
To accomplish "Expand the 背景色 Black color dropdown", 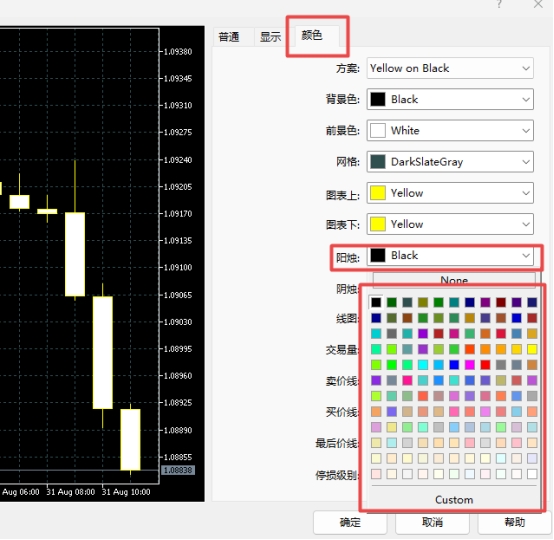I will coord(450,99).
